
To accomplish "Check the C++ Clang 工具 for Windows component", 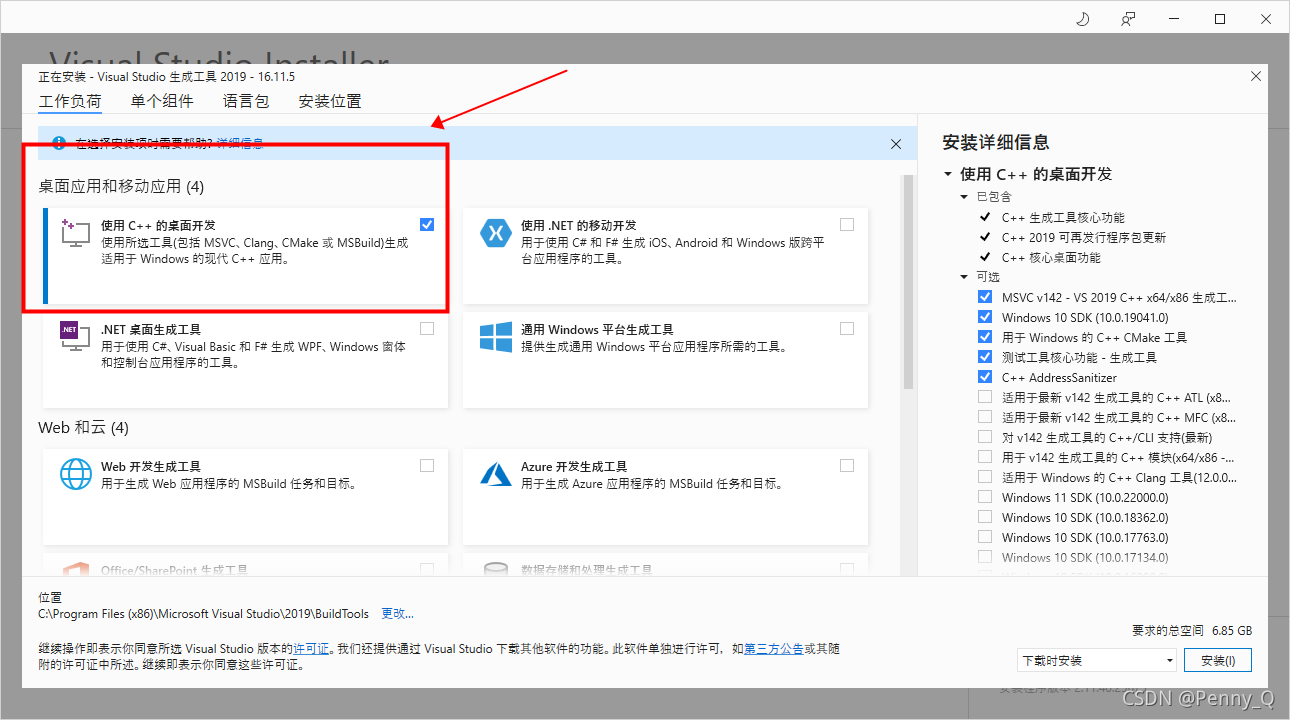I will point(985,477).
